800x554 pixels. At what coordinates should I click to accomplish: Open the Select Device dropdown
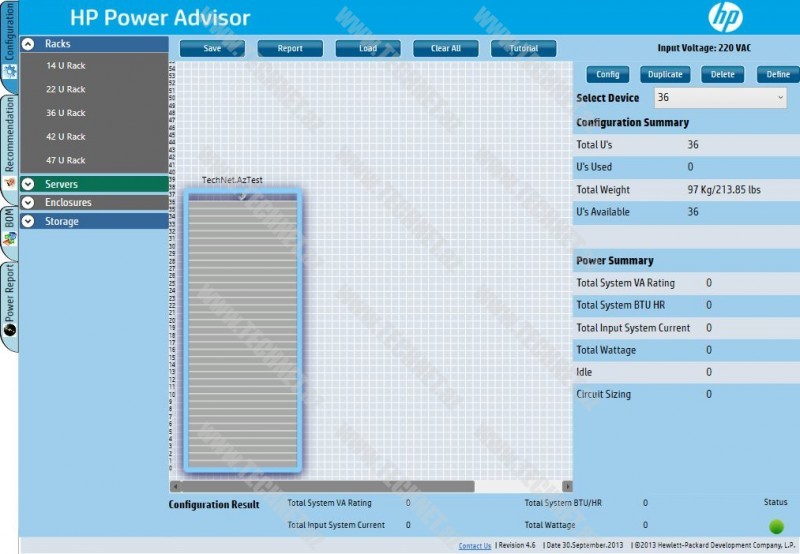click(720, 97)
